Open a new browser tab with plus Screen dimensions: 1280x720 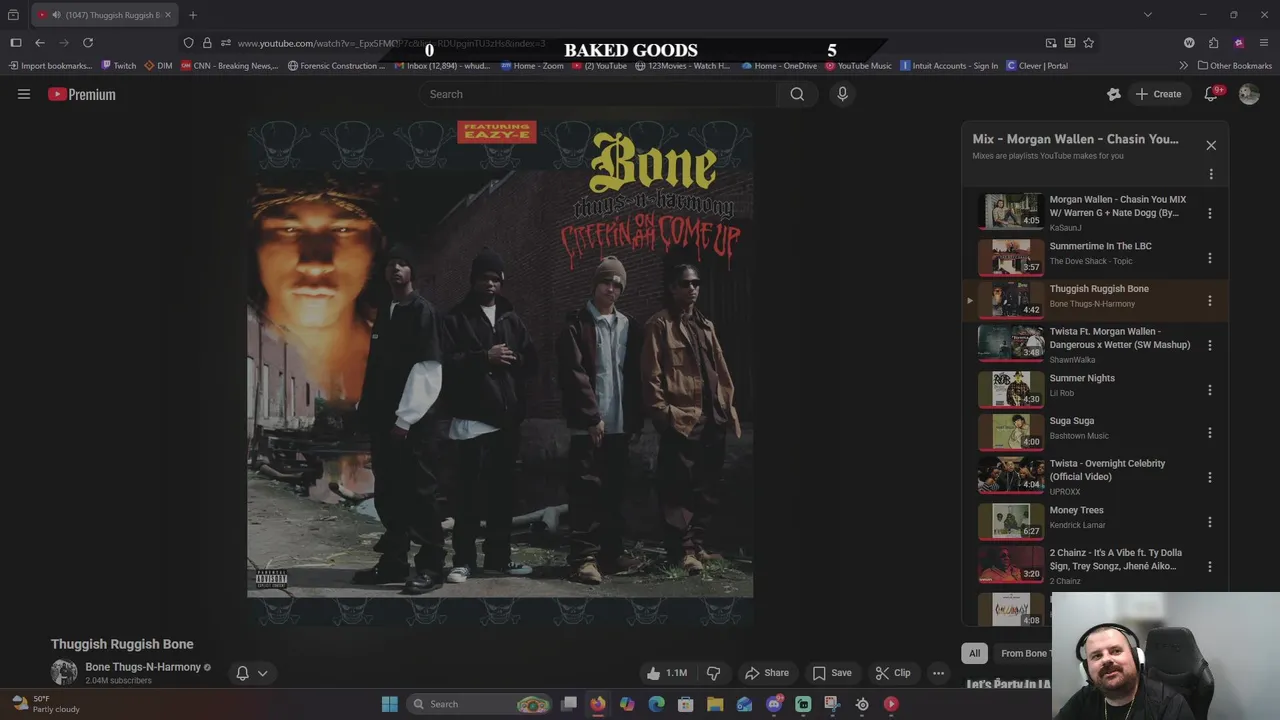(x=193, y=15)
